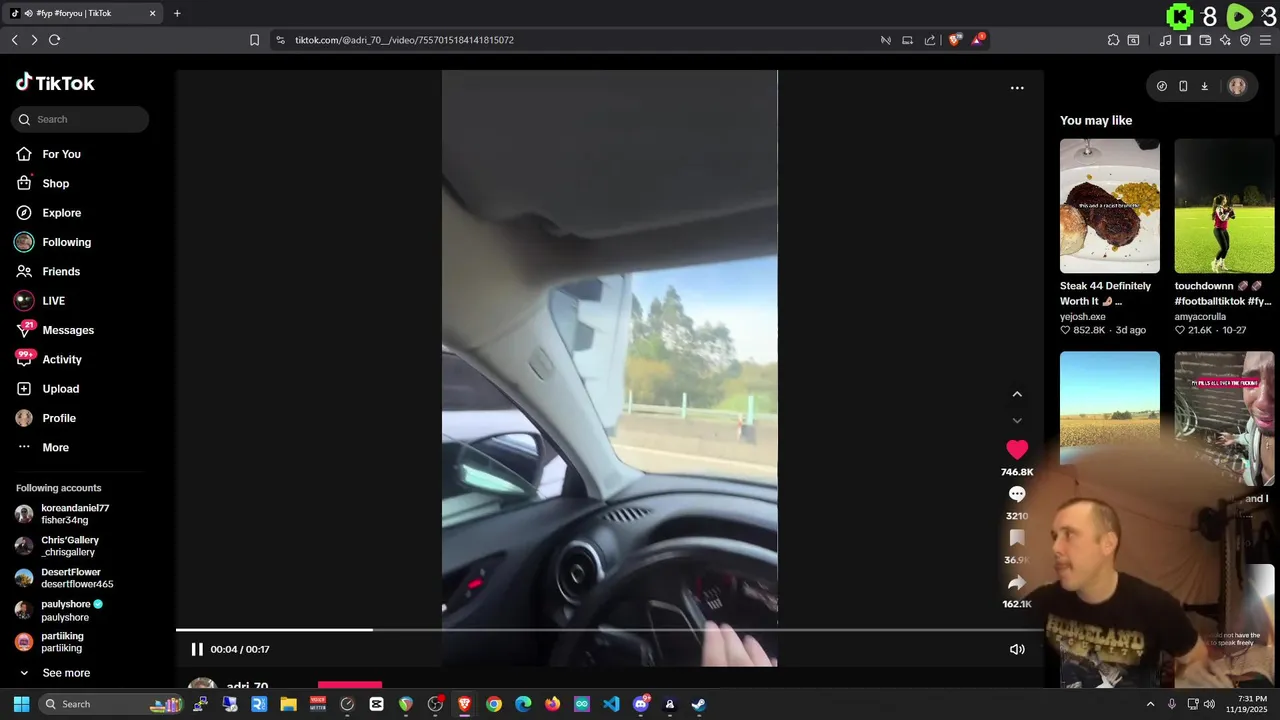Go to the next video with the down chevron
1280x720 pixels.
coord(1017,421)
